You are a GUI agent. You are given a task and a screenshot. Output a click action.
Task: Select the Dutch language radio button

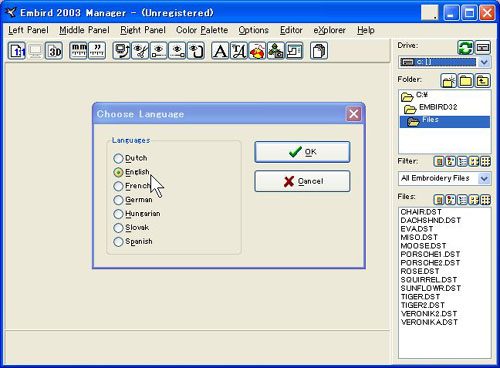(x=118, y=158)
